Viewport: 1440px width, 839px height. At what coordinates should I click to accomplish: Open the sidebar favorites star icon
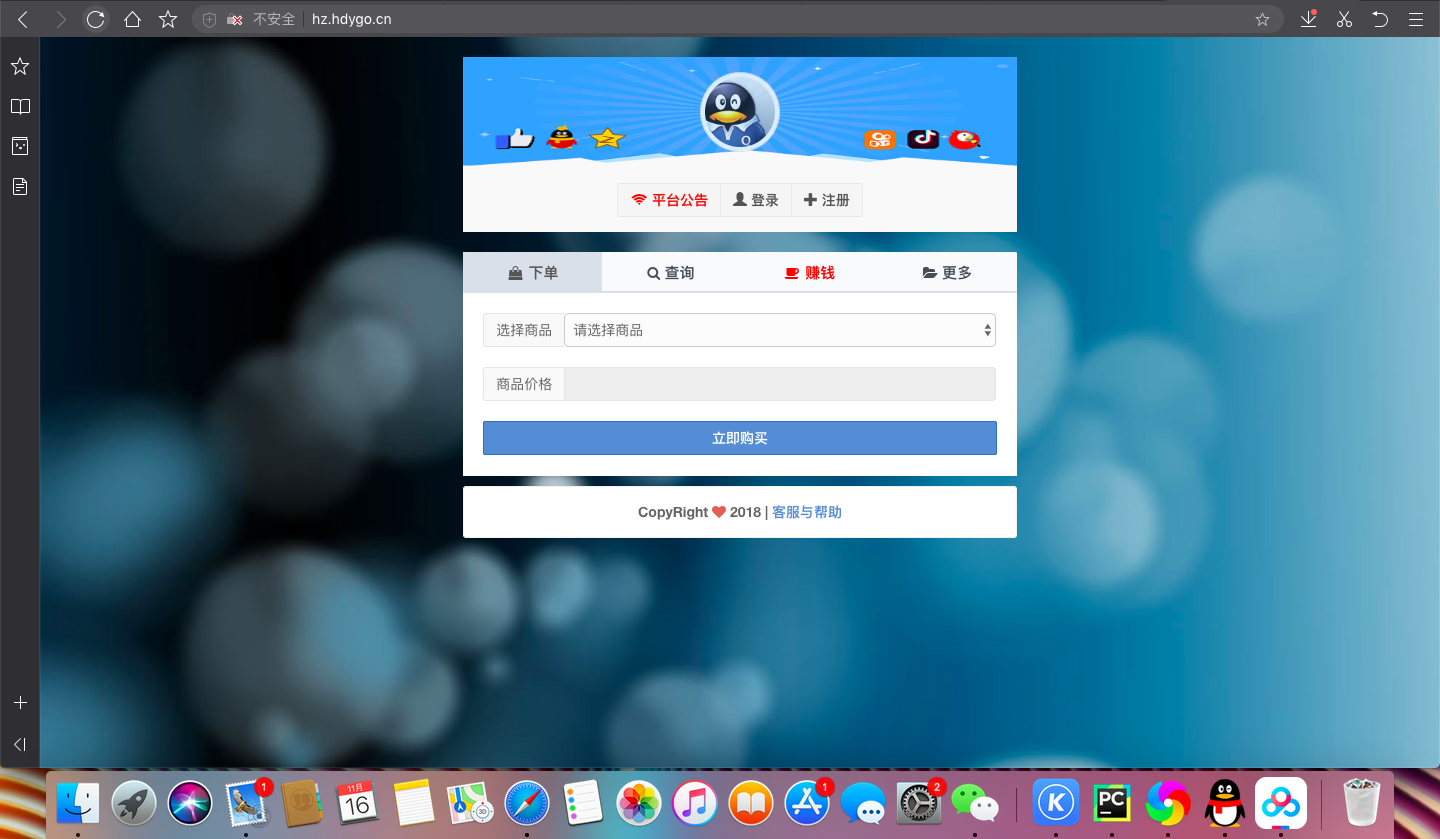20,66
